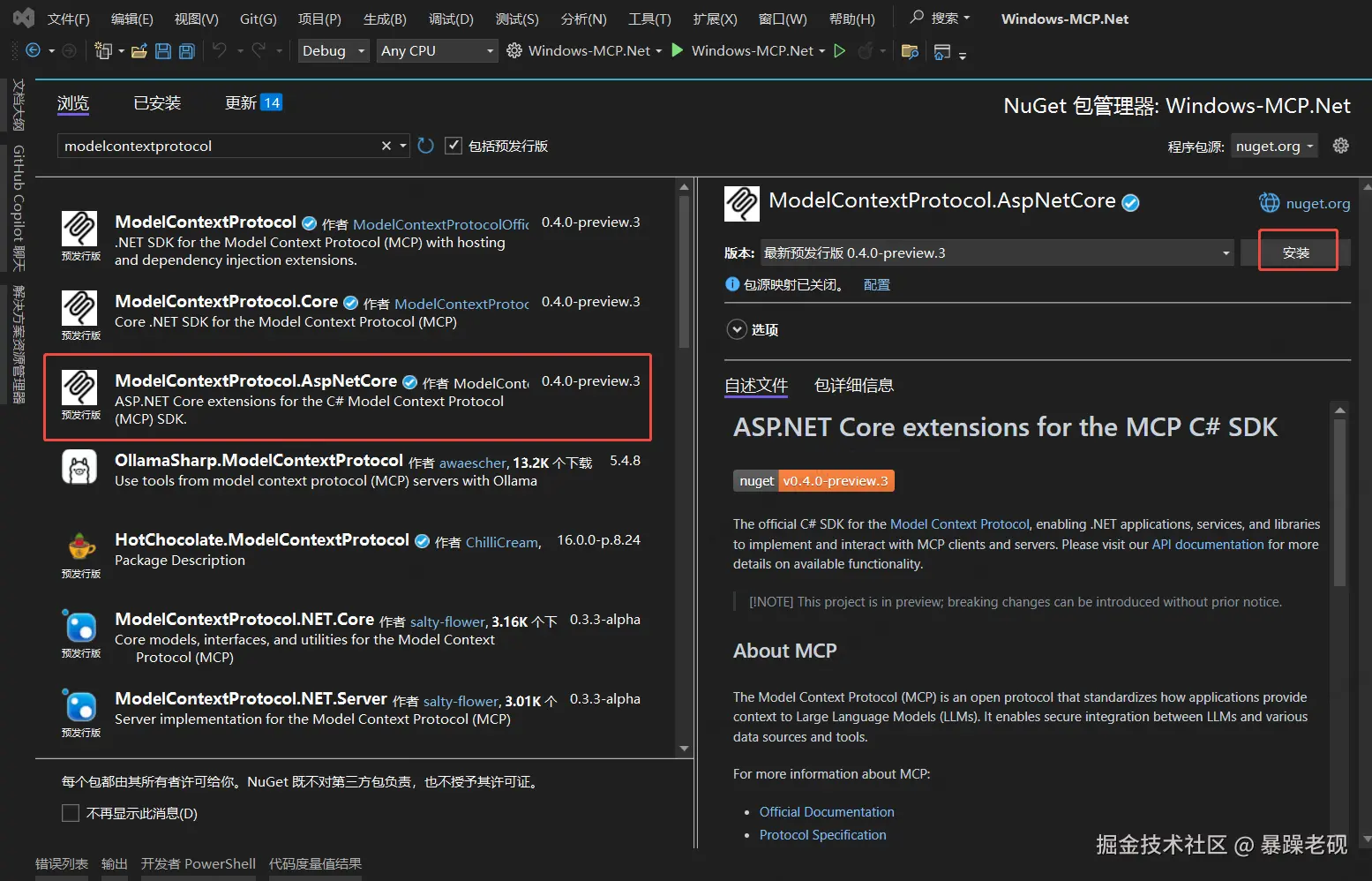Viewport: 1372px width, 881px height.
Task: Click the navigate backward arrow icon
Action: click(x=33, y=50)
